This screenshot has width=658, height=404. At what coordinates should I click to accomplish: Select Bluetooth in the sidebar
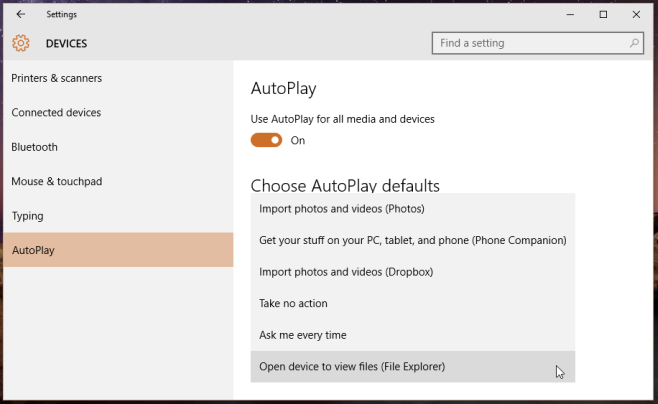pyautogui.click(x=34, y=147)
